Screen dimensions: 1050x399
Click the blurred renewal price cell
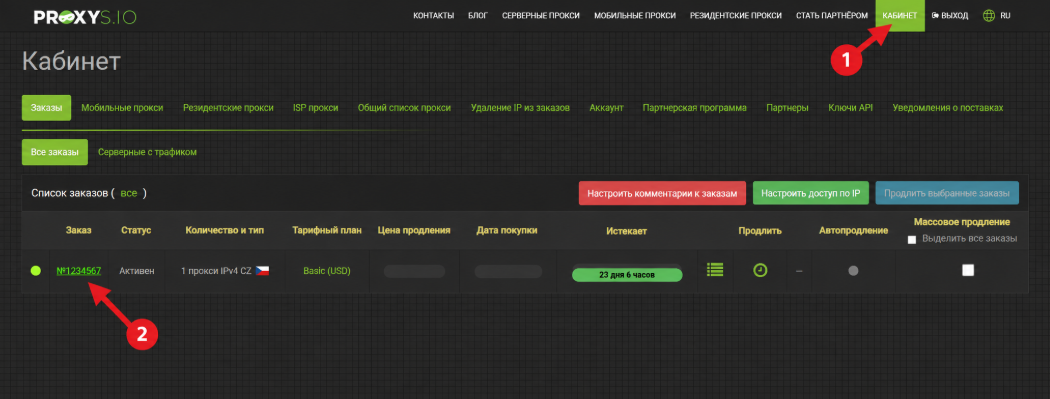click(414, 271)
